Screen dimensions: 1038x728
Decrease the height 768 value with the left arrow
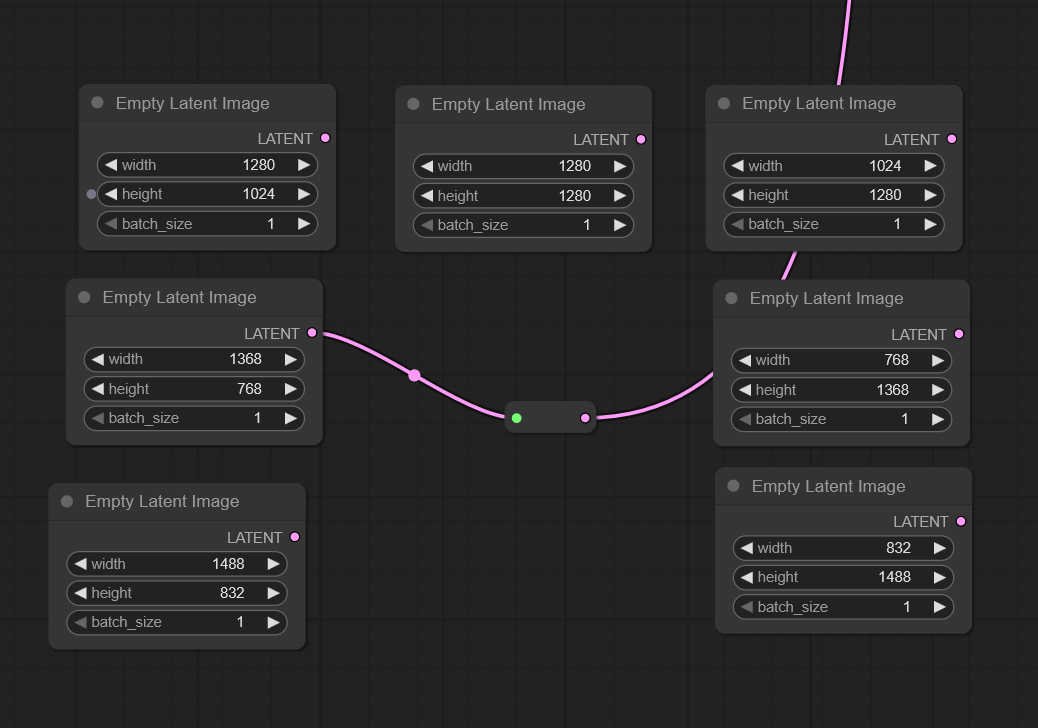(98, 388)
